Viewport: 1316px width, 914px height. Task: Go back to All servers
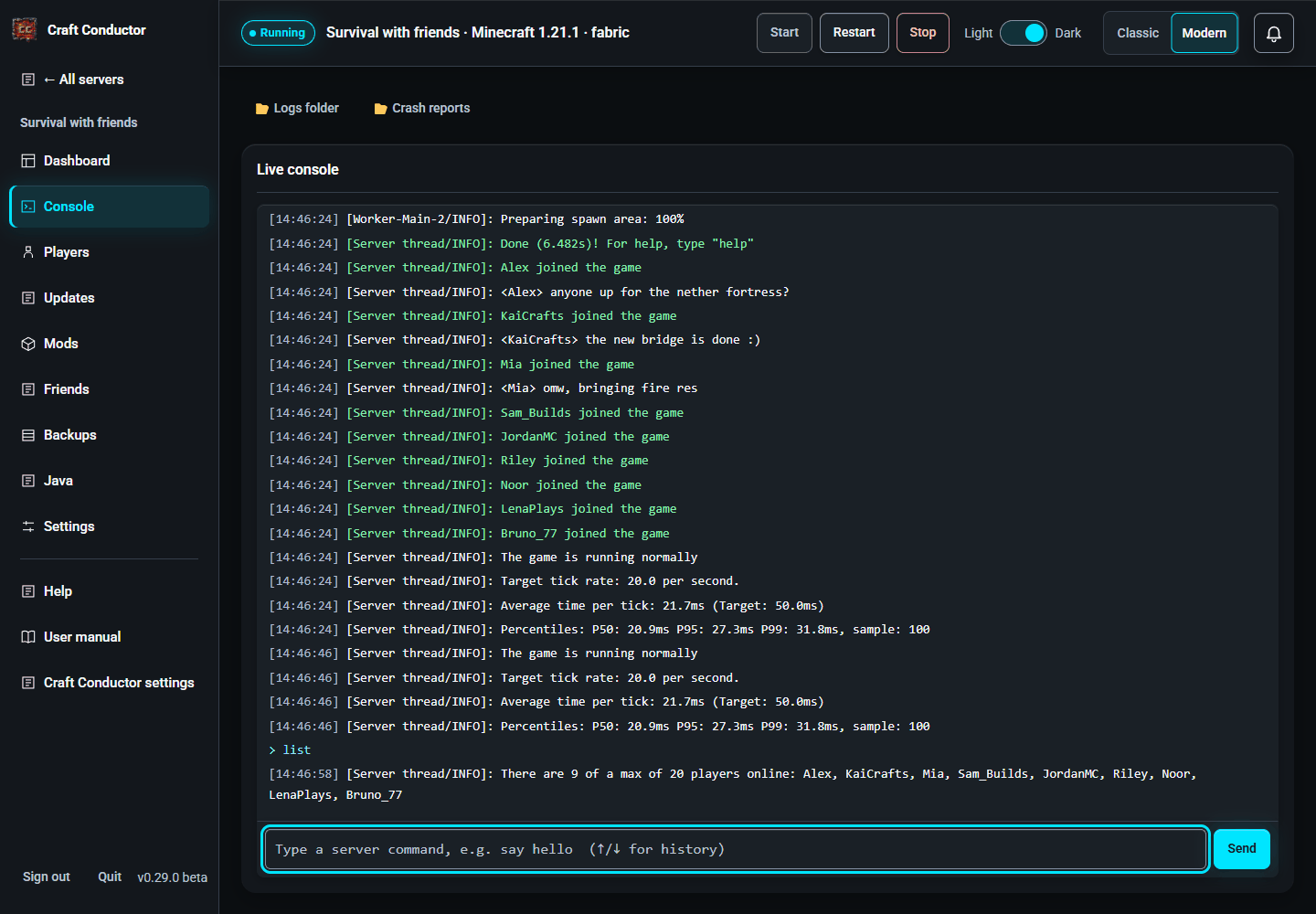click(109, 80)
